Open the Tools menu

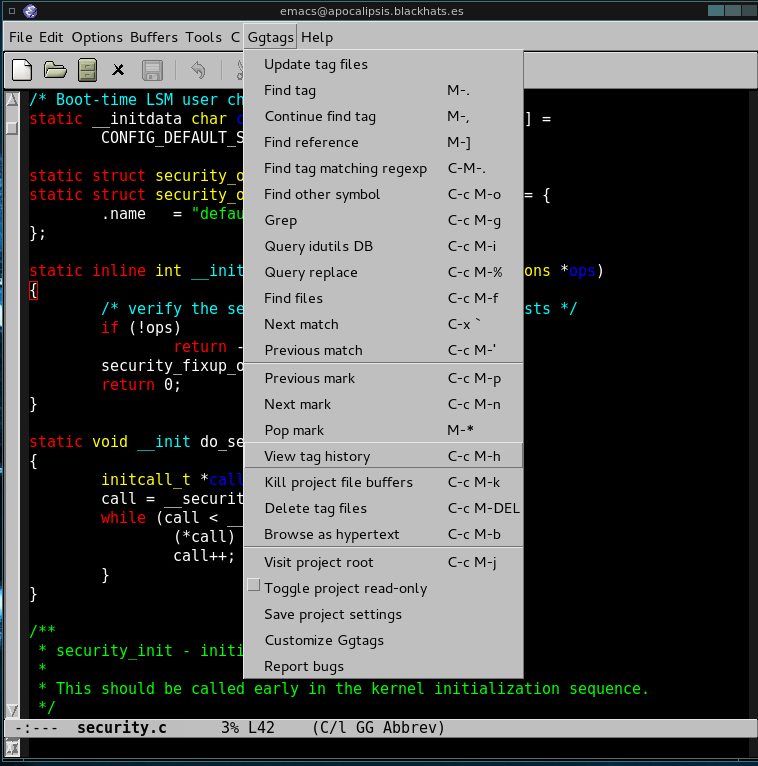click(203, 38)
